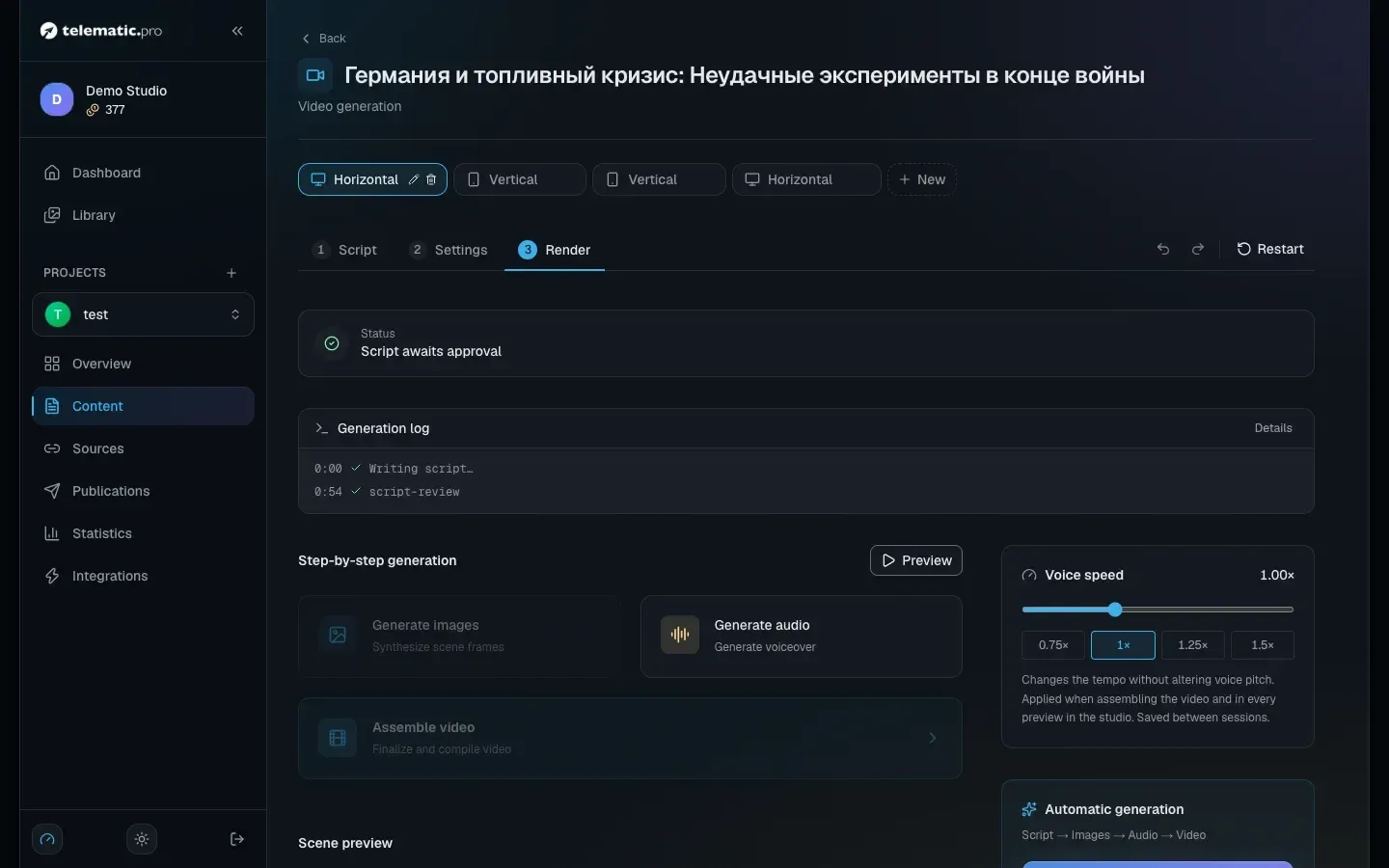Open step 2 Settings tab
Image resolution: width=1389 pixels, height=868 pixels.
pyautogui.click(x=449, y=250)
